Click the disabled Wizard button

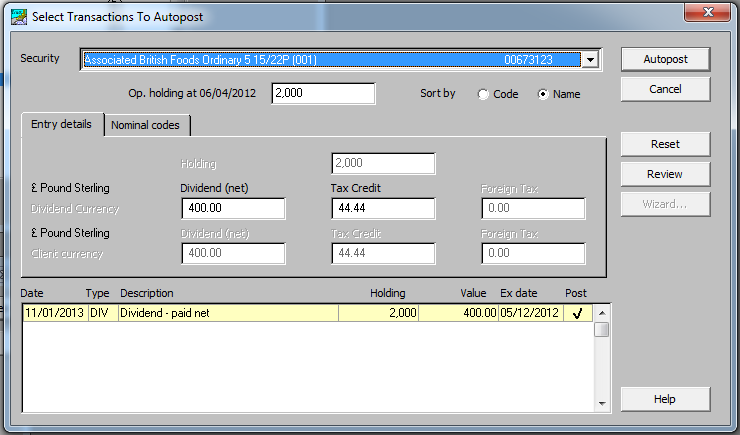665,204
